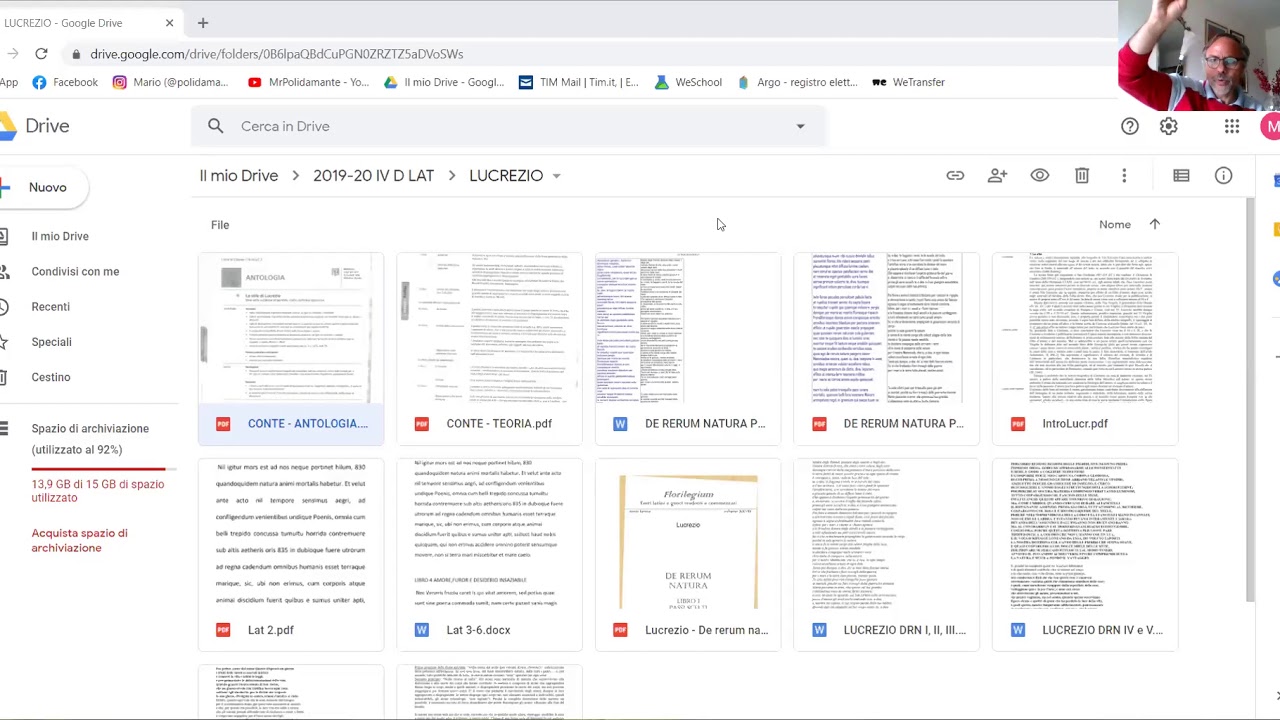Open a new browser tab with the plus icon

(x=203, y=22)
